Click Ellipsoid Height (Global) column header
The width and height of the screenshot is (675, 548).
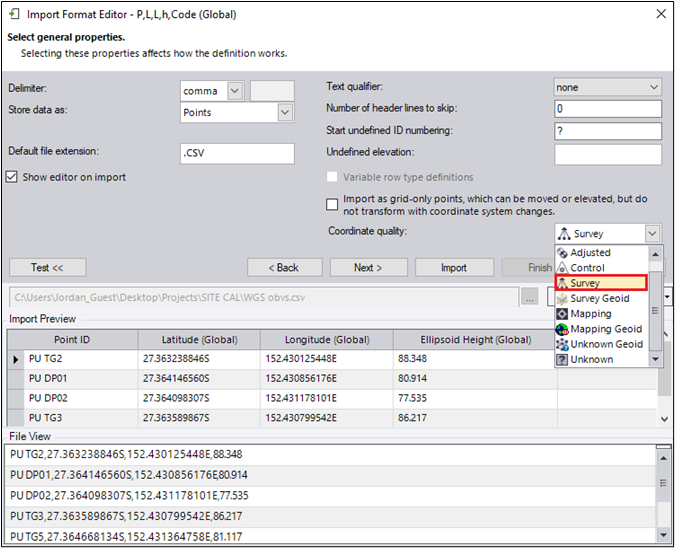(x=475, y=340)
